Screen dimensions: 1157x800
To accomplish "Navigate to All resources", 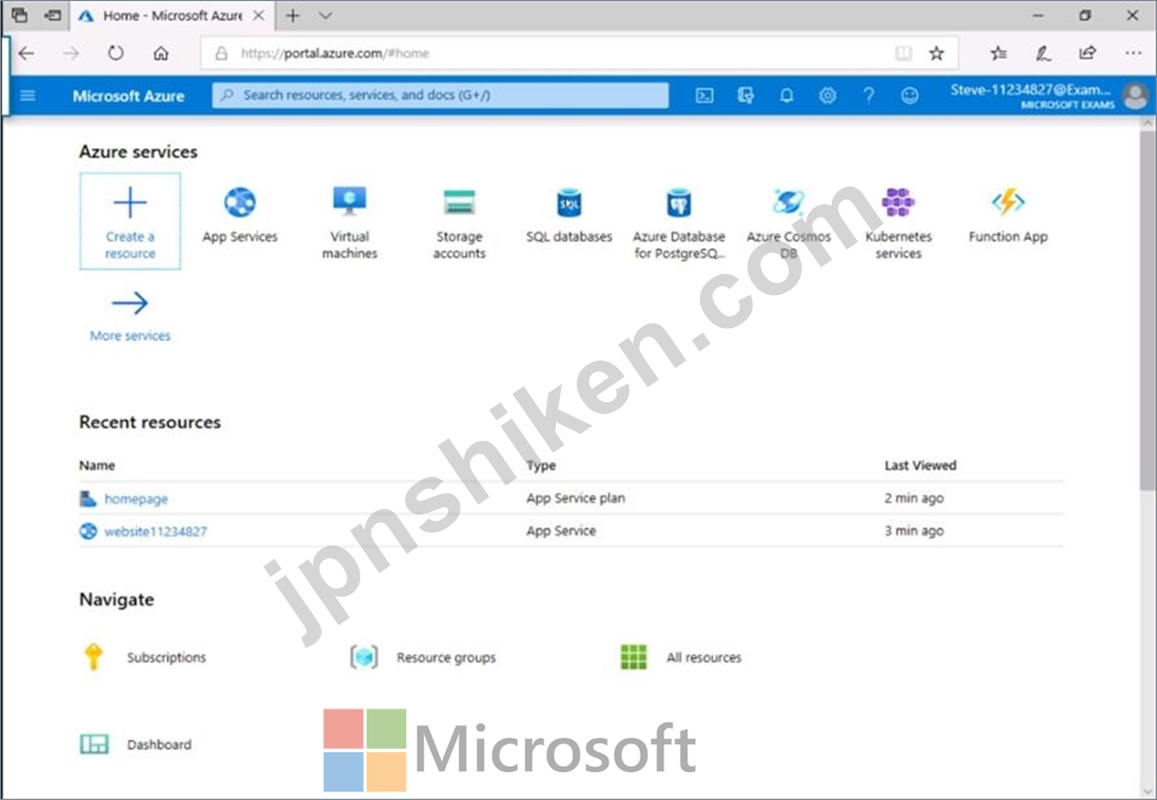I will [x=680, y=657].
